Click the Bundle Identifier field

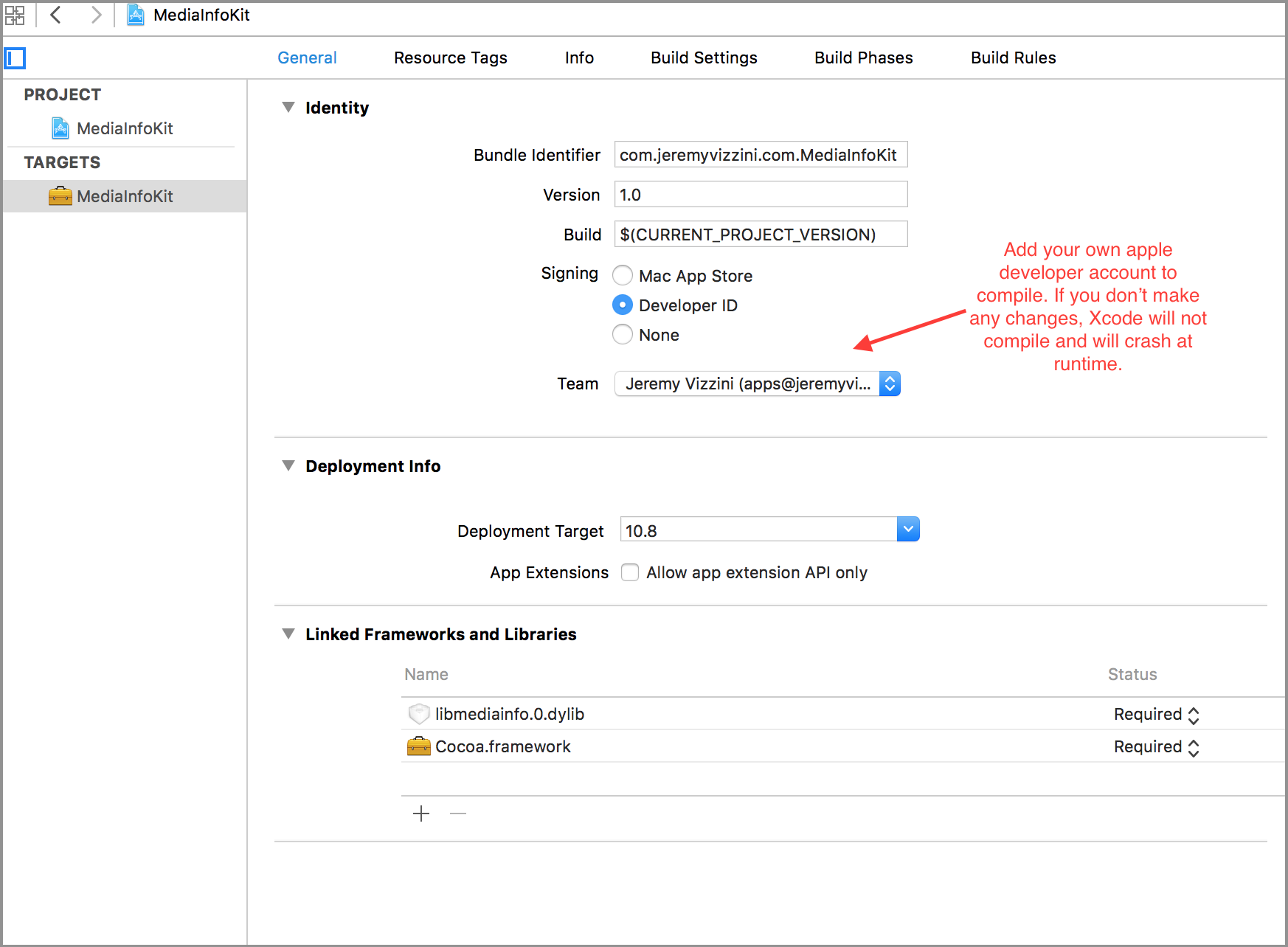pyautogui.click(x=761, y=155)
